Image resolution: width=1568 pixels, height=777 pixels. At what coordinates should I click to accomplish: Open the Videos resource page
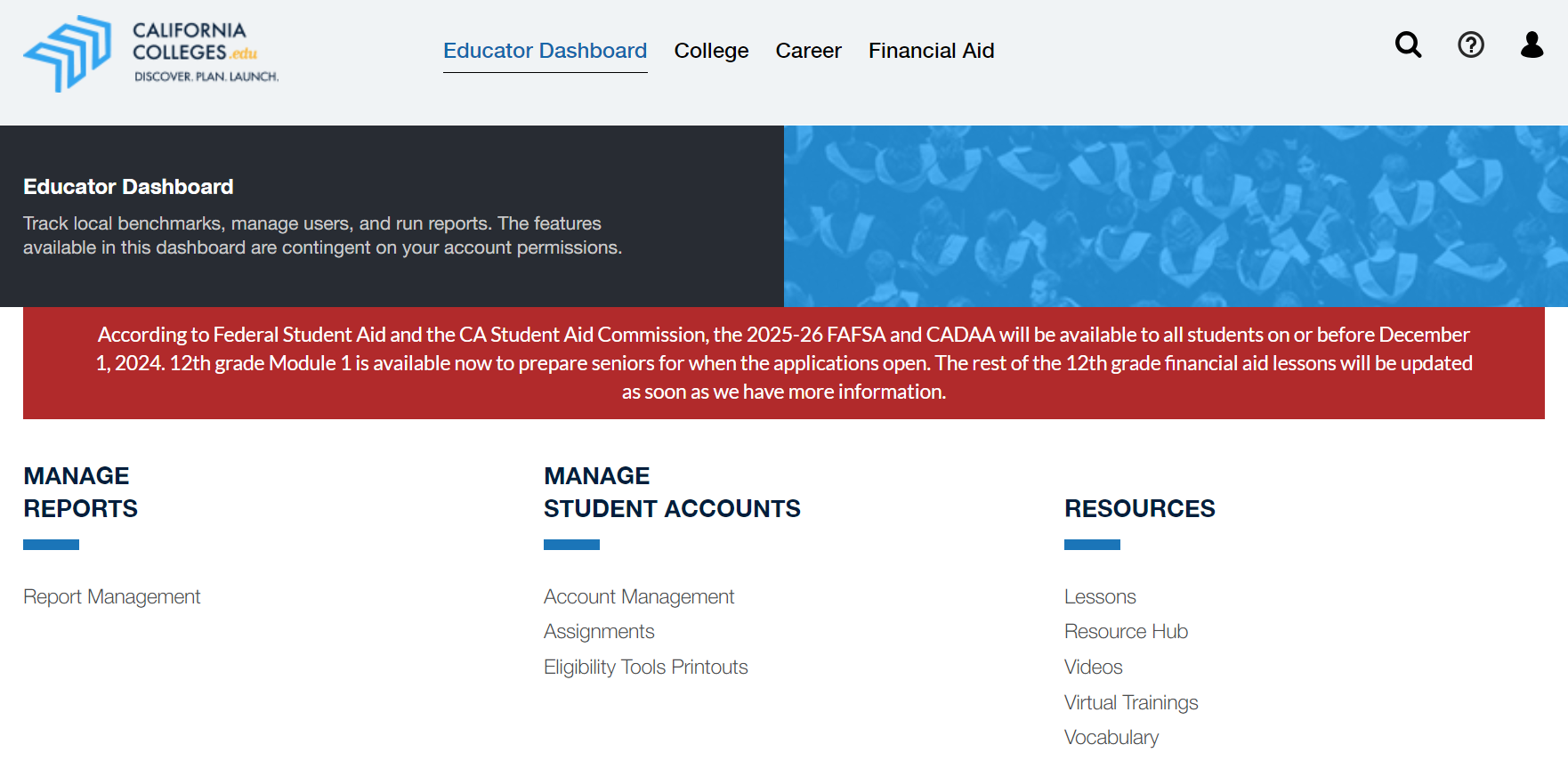[x=1093, y=667]
